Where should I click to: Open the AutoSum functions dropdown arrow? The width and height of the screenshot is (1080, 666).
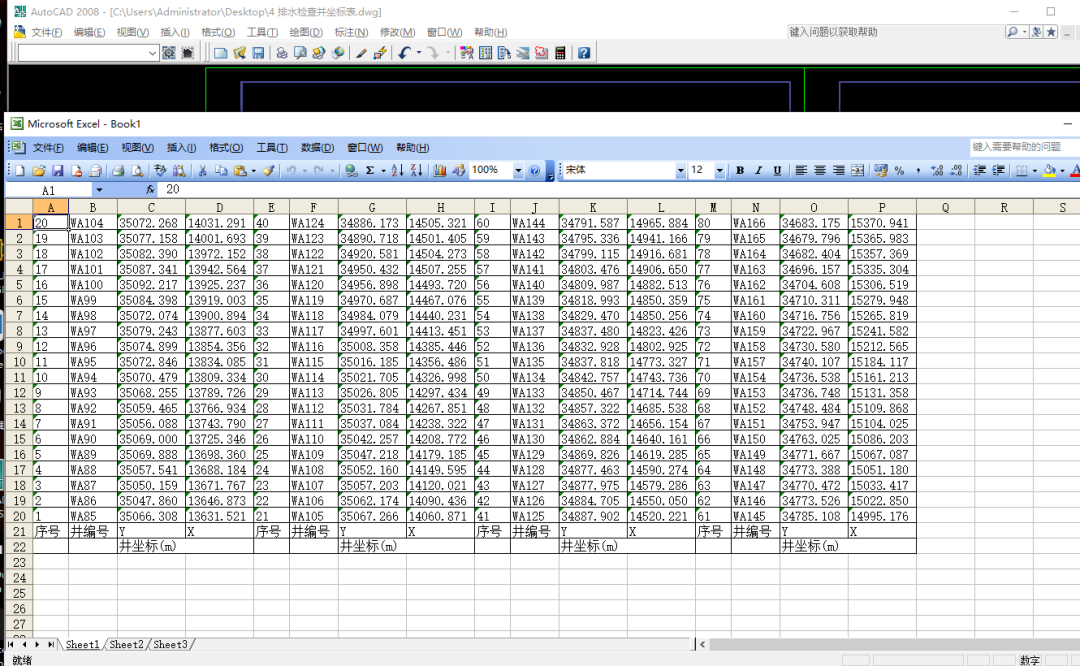tap(383, 171)
